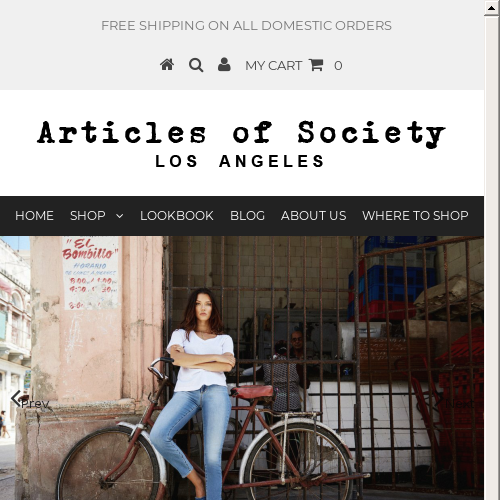Navigate to HOME in nav bar
Image resolution: width=500 pixels, height=500 pixels.
pyautogui.click(x=34, y=216)
